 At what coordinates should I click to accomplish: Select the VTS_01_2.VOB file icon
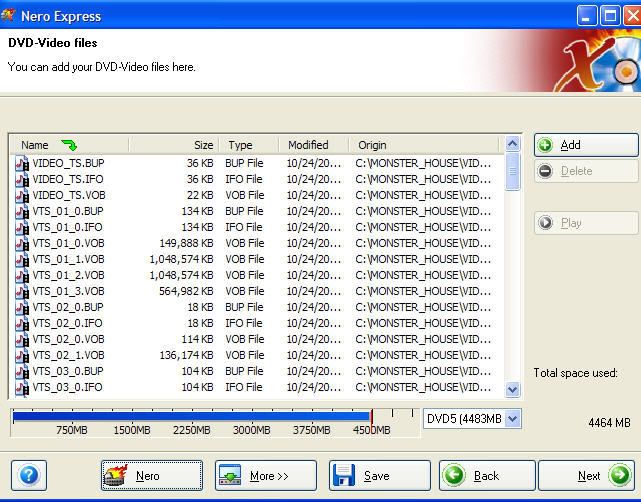coord(22,276)
